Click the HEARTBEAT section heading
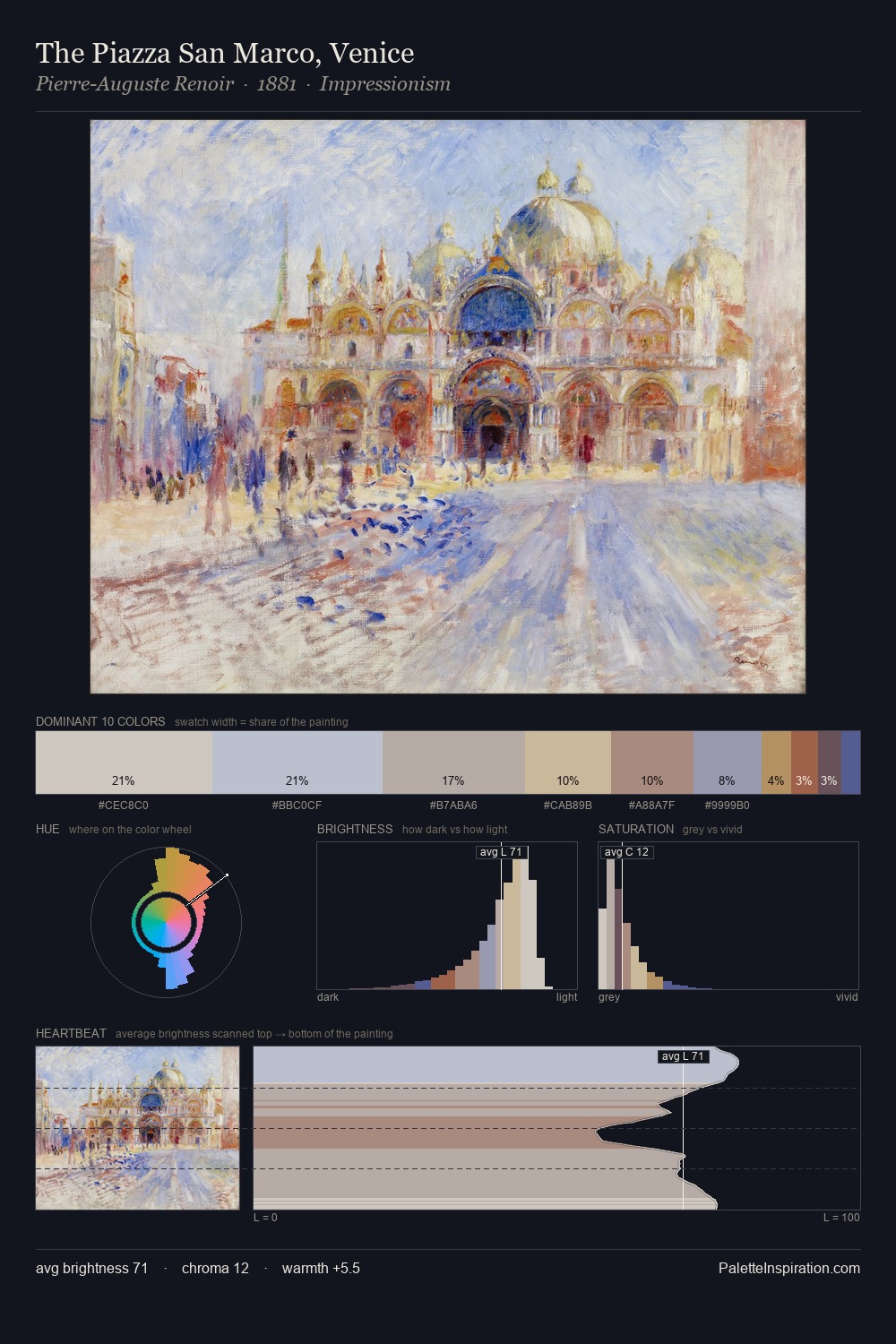This screenshot has width=896, height=1344. coord(71,1033)
